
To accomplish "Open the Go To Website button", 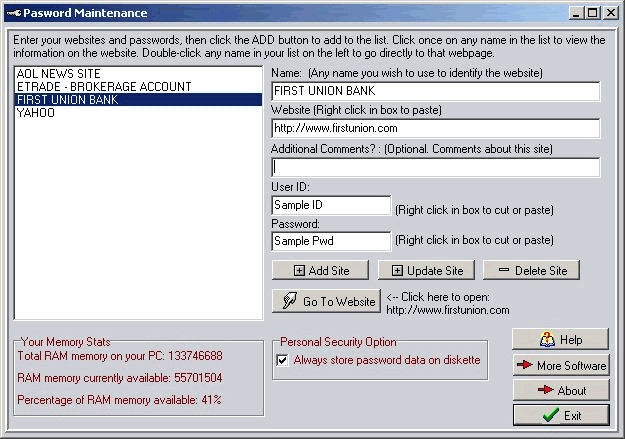I will 326,301.
